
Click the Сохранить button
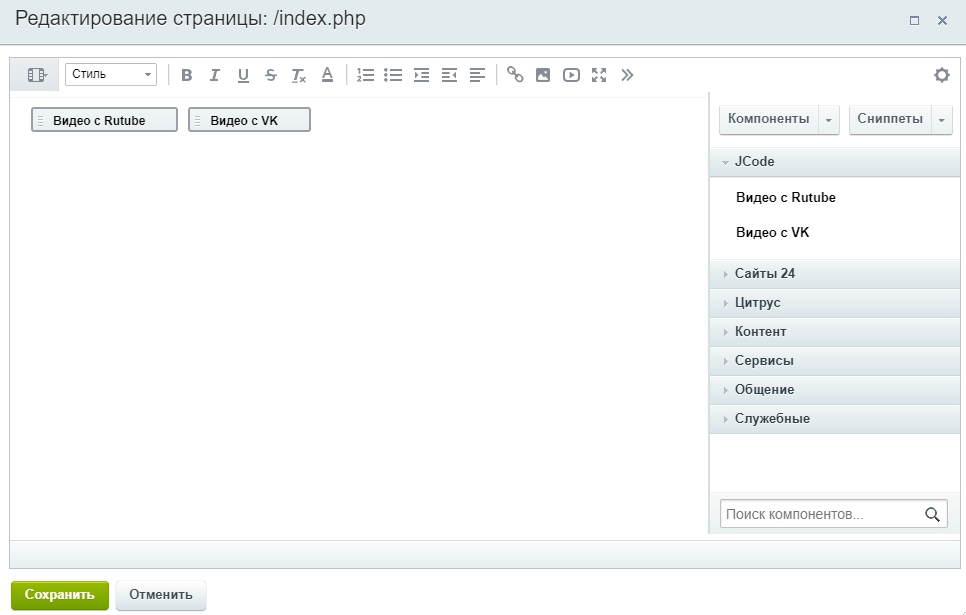(60, 595)
